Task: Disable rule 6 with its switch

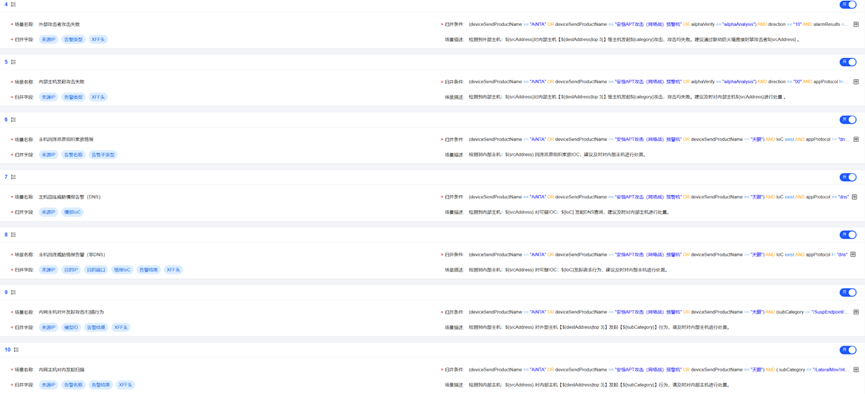Action: pyautogui.click(x=848, y=120)
